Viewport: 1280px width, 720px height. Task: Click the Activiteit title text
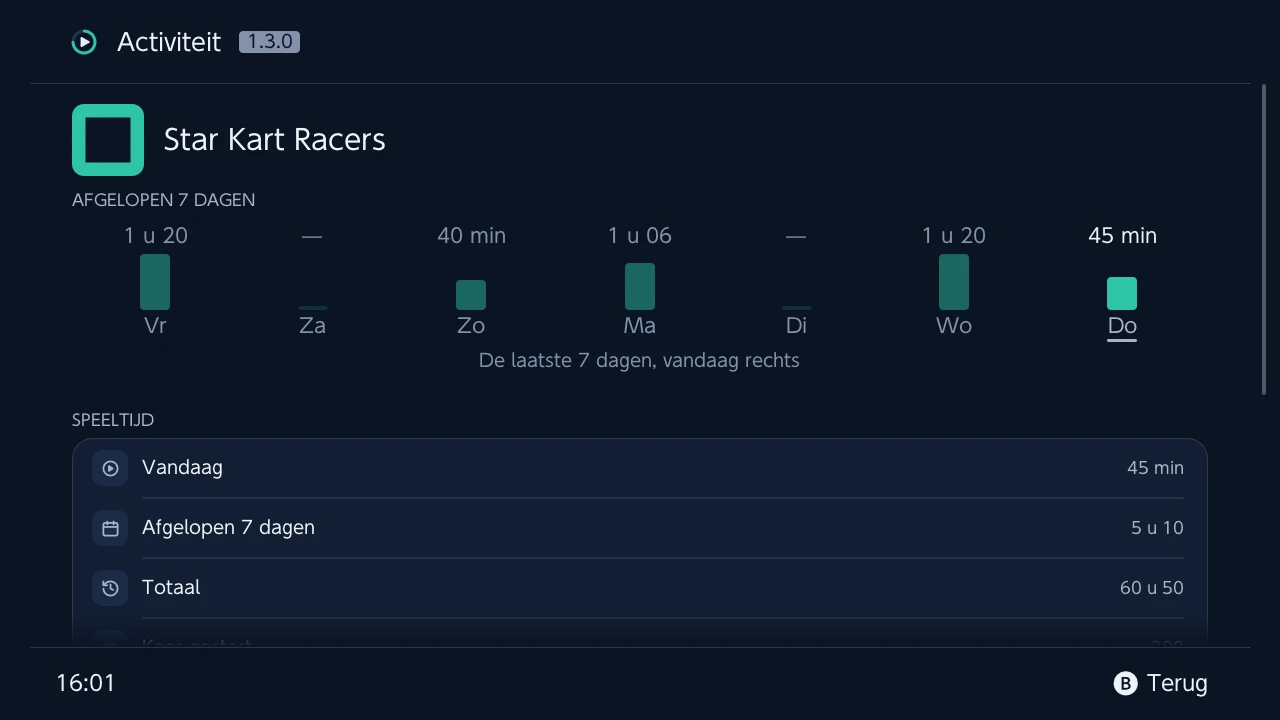169,42
